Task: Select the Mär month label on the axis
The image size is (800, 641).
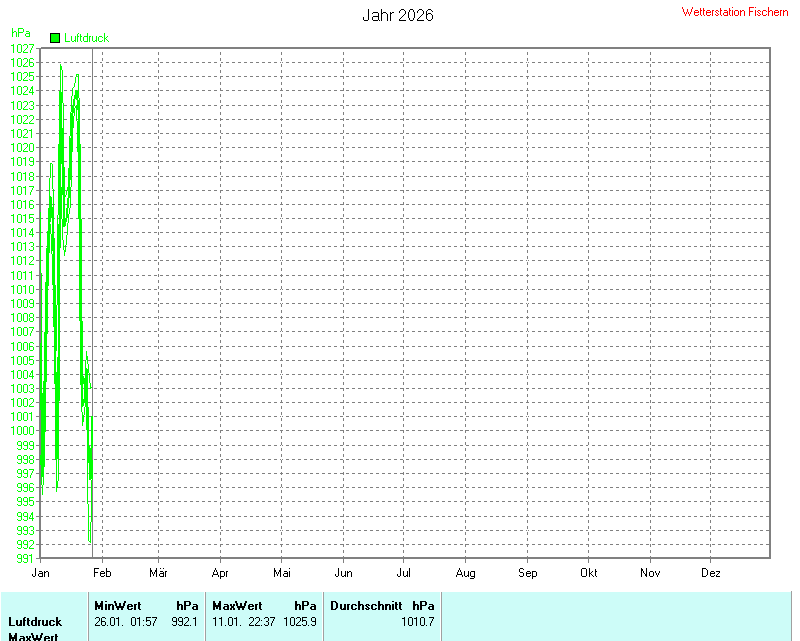Action: pyautogui.click(x=158, y=573)
